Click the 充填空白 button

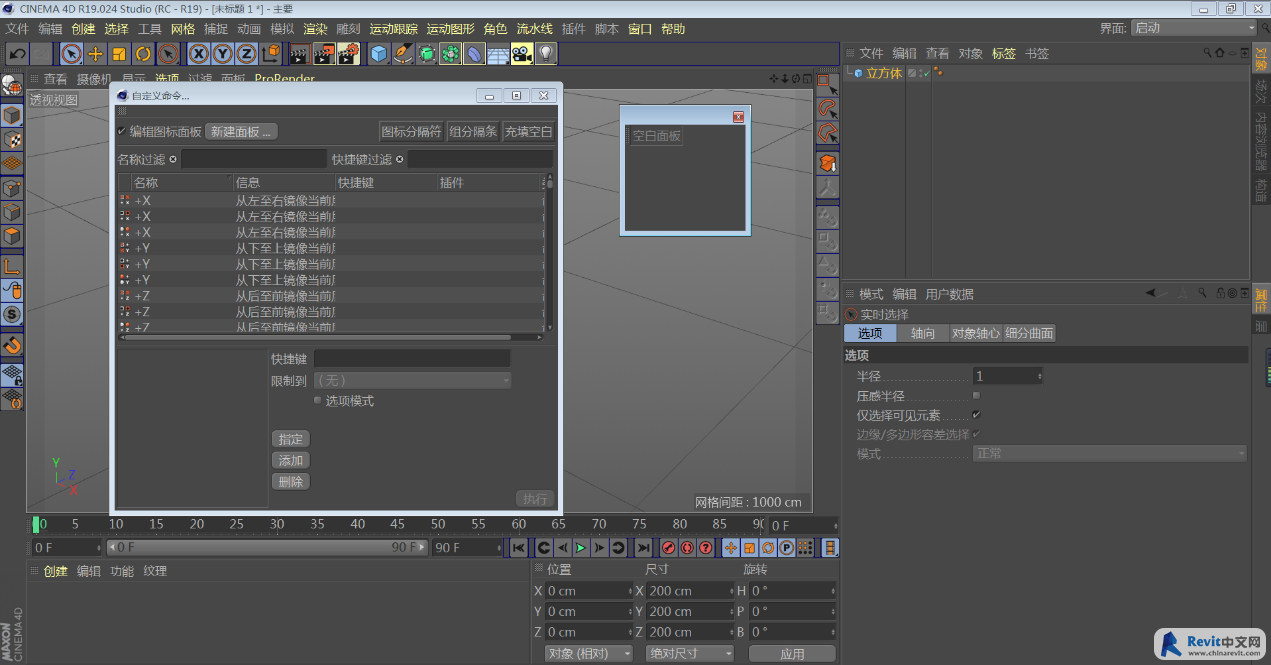(x=528, y=132)
